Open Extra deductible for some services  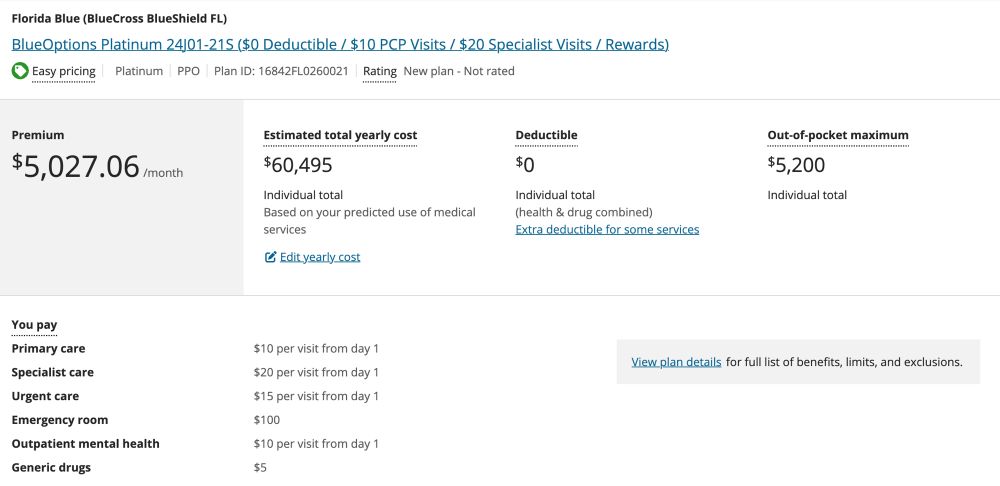(607, 229)
